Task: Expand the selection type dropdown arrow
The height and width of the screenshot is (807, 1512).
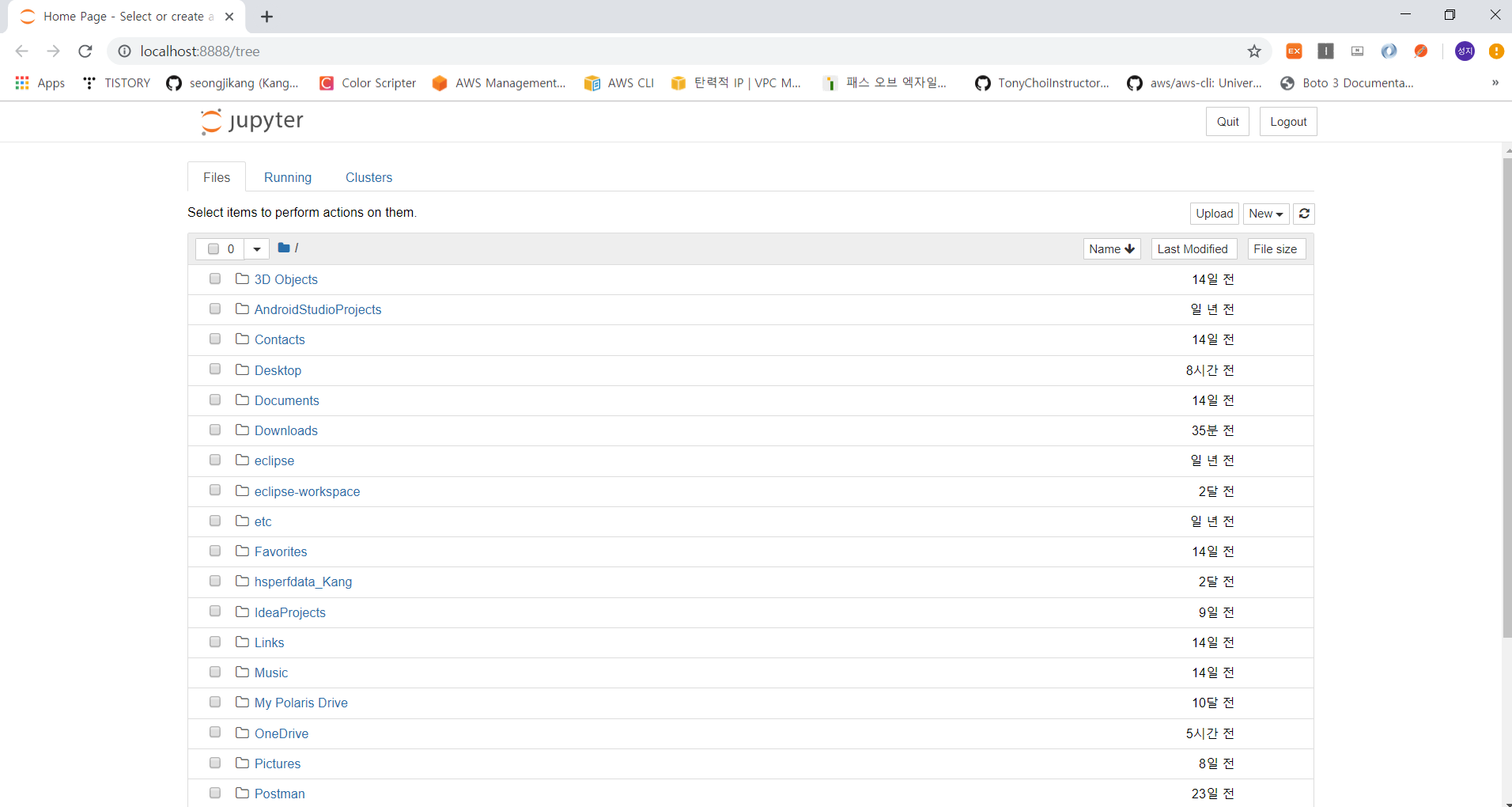Action: click(257, 249)
